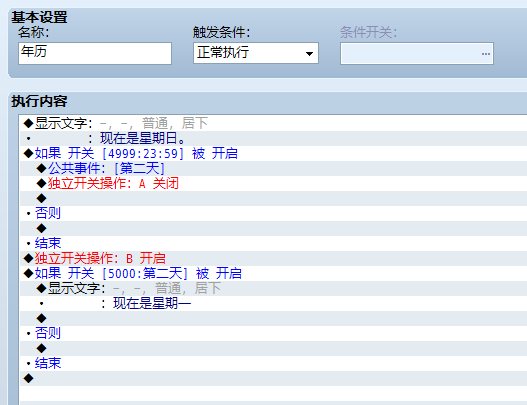The image size is (527, 405).
Task: Click the 条件开关 ellipsis field
Action: pos(417,53)
